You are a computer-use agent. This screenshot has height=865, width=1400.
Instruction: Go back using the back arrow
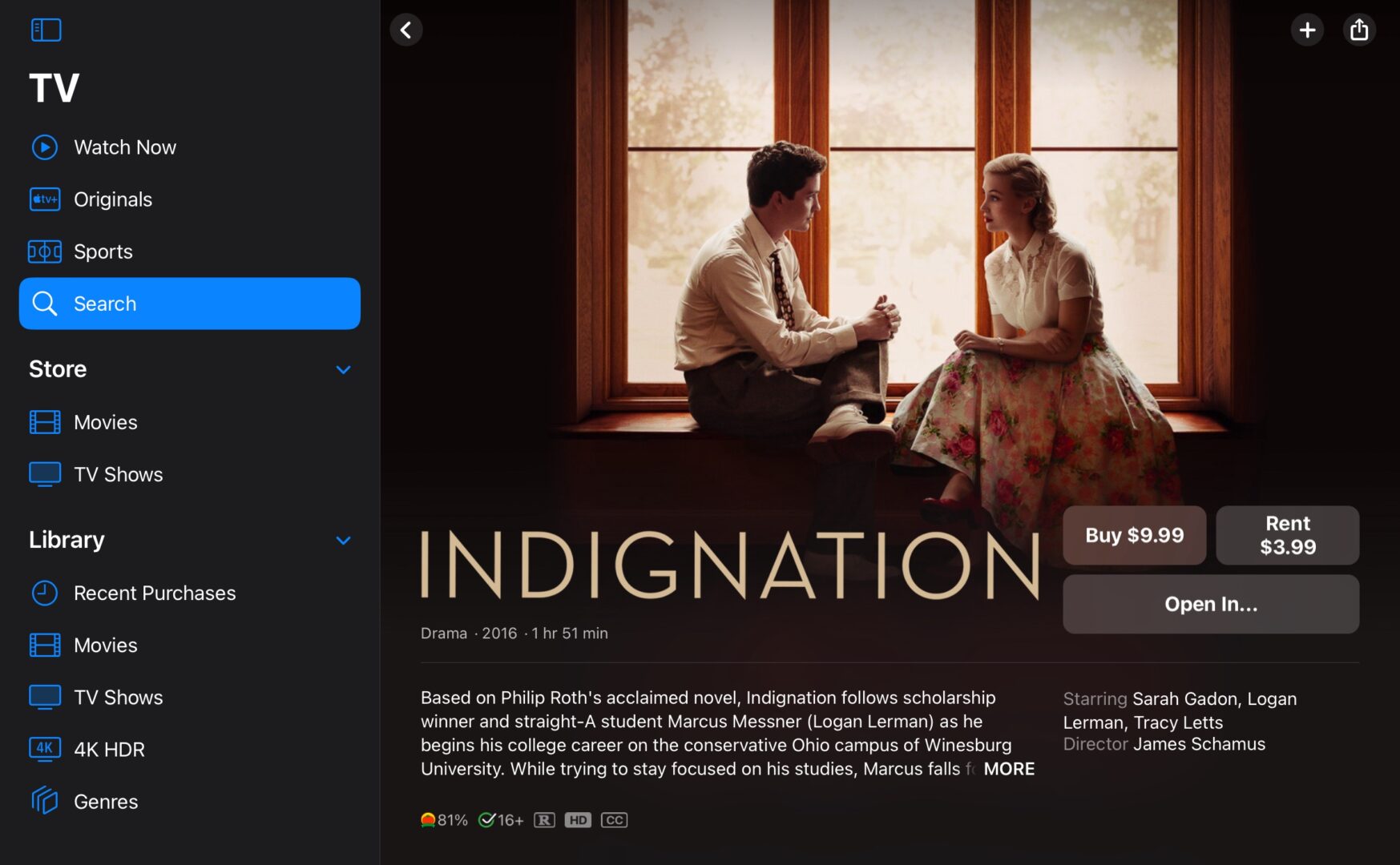point(406,30)
